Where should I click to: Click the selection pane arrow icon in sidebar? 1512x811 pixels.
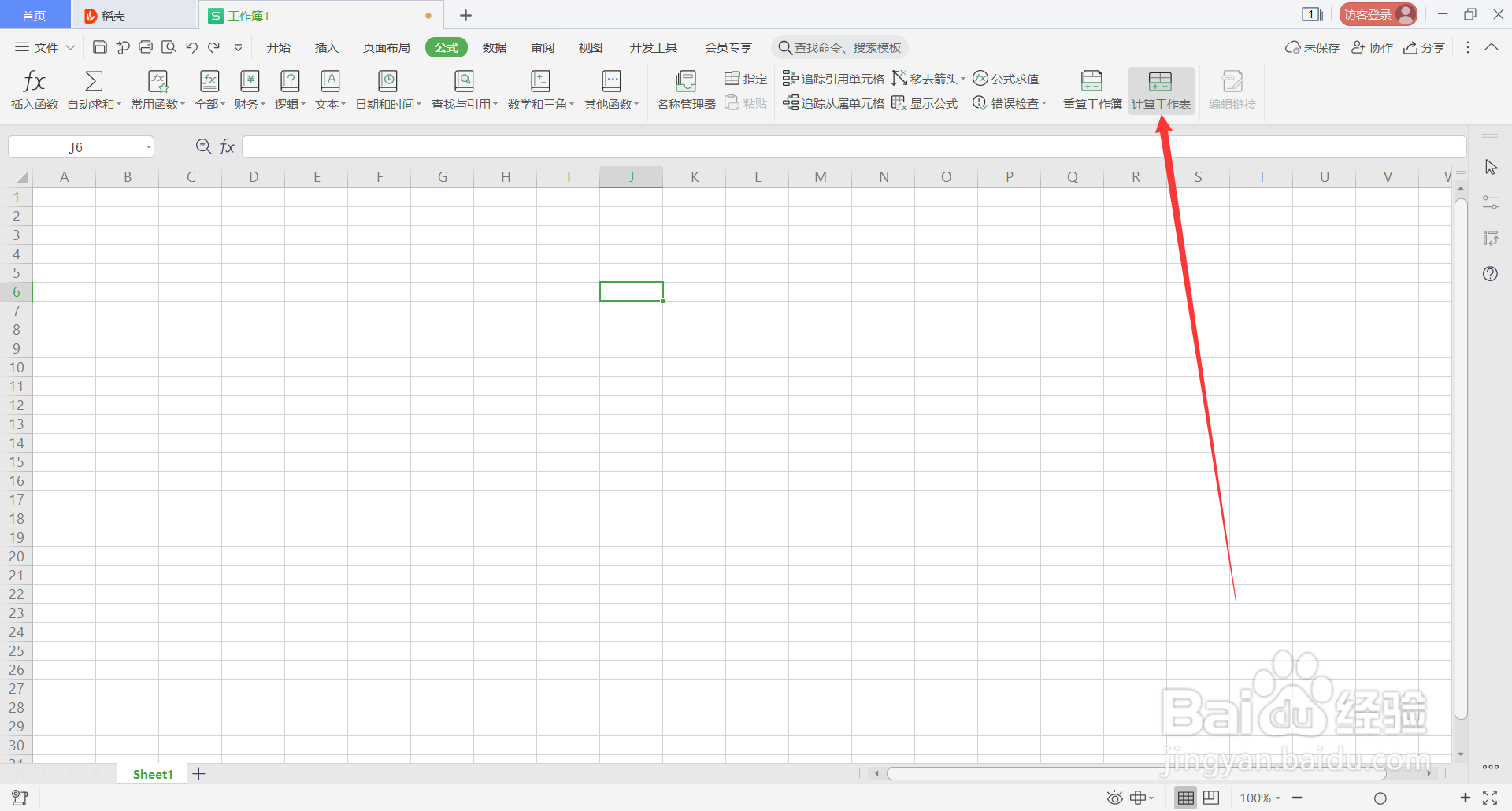tap(1491, 167)
